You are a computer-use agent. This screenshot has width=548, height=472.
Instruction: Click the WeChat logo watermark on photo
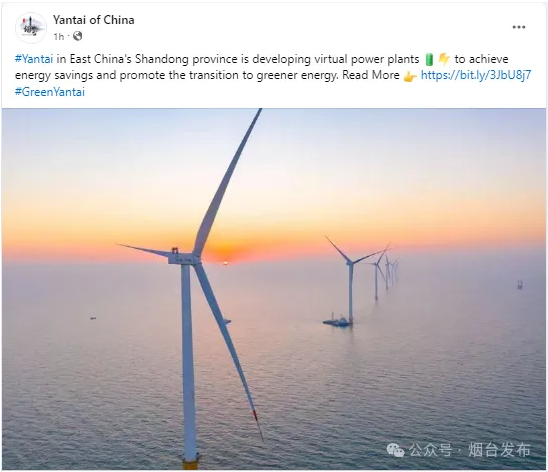(x=395, y=450)
